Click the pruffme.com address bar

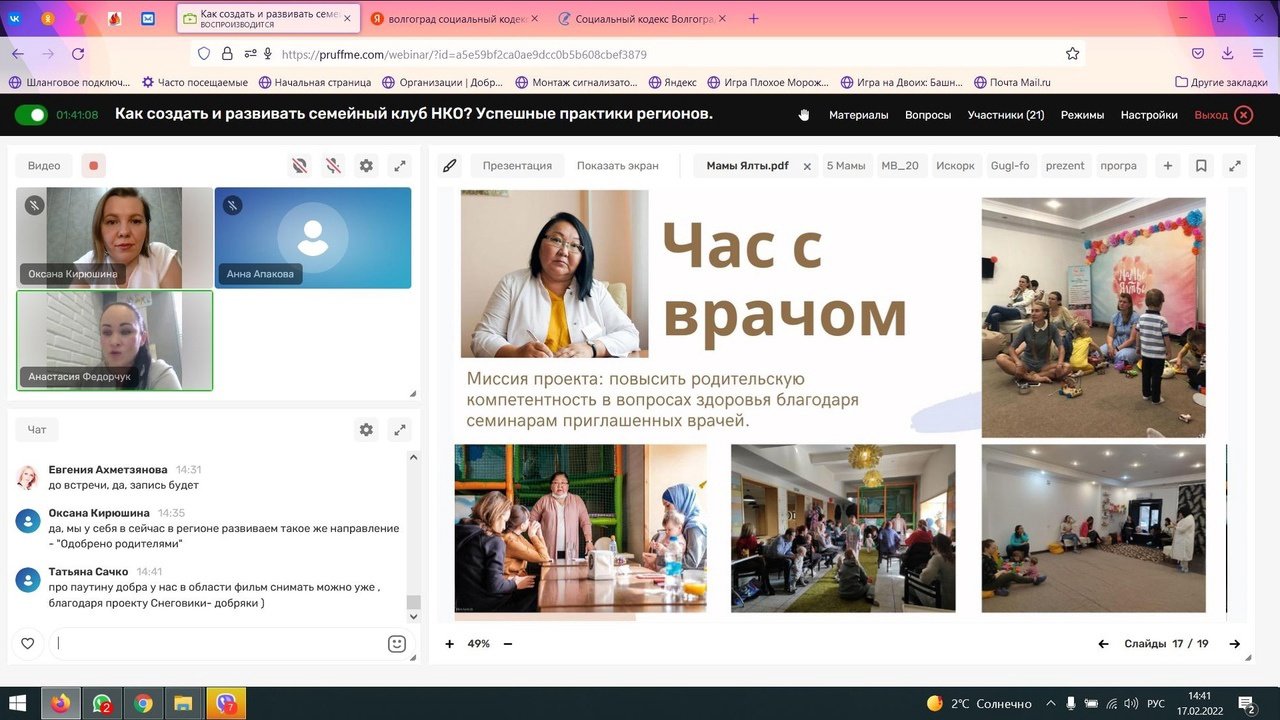637,54
